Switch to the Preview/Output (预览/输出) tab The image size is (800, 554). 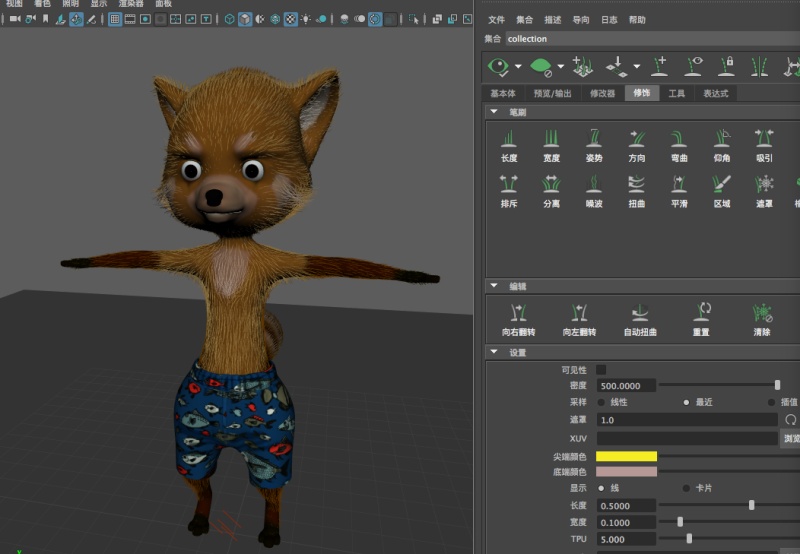point(553,93)
